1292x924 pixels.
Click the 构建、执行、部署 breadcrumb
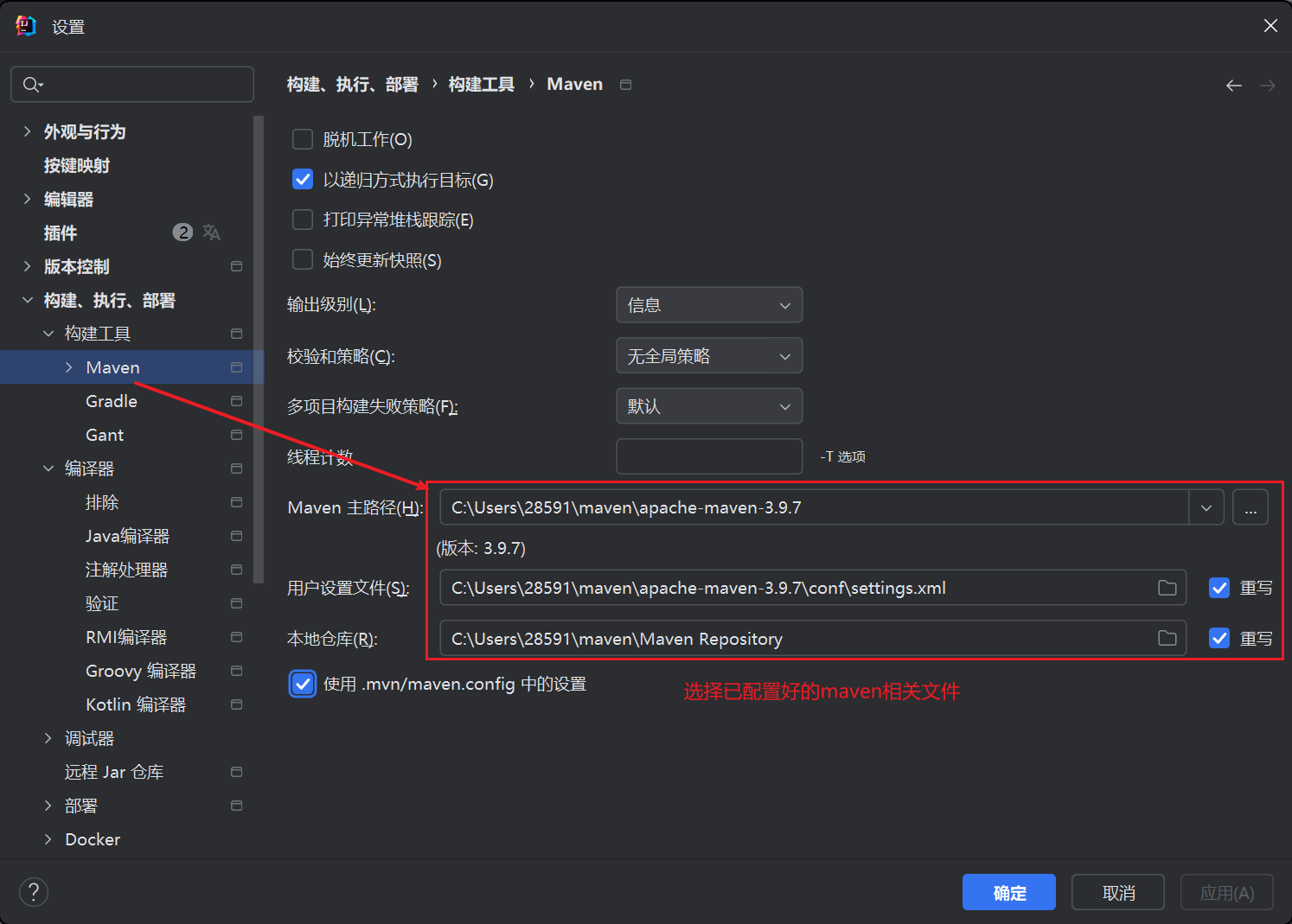tap(353, 84)
